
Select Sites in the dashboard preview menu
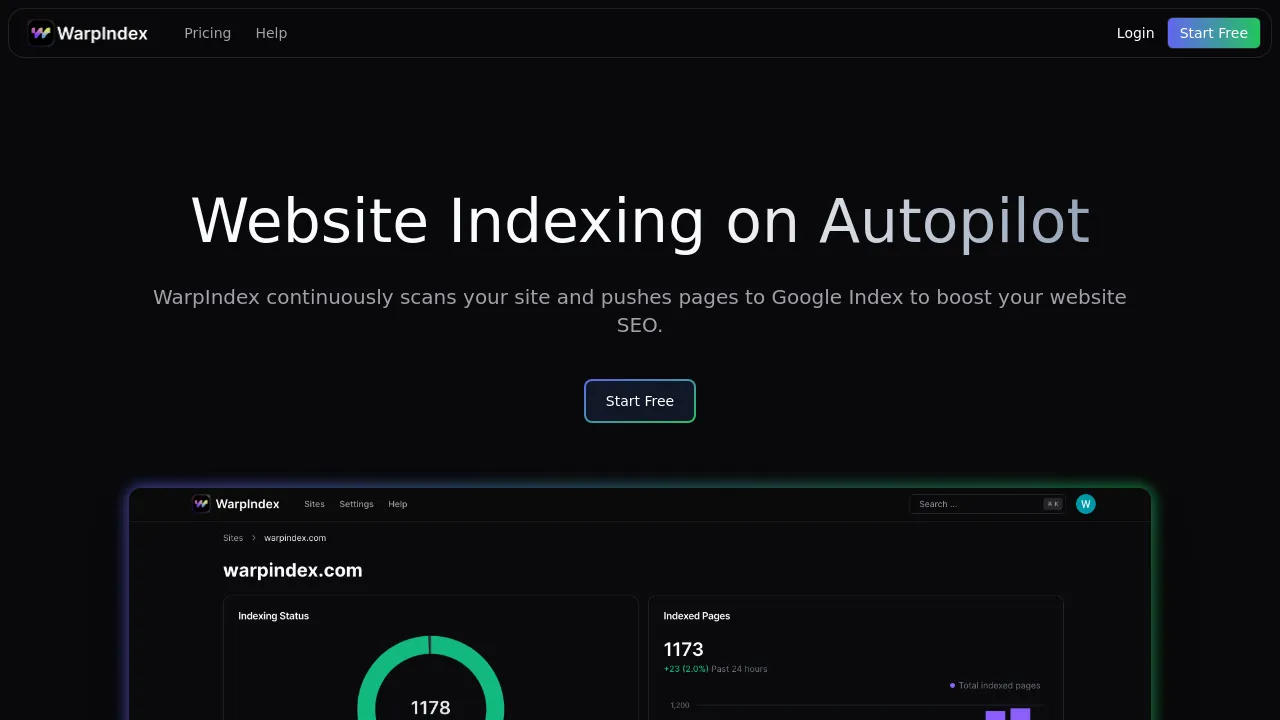pos(314,504)
